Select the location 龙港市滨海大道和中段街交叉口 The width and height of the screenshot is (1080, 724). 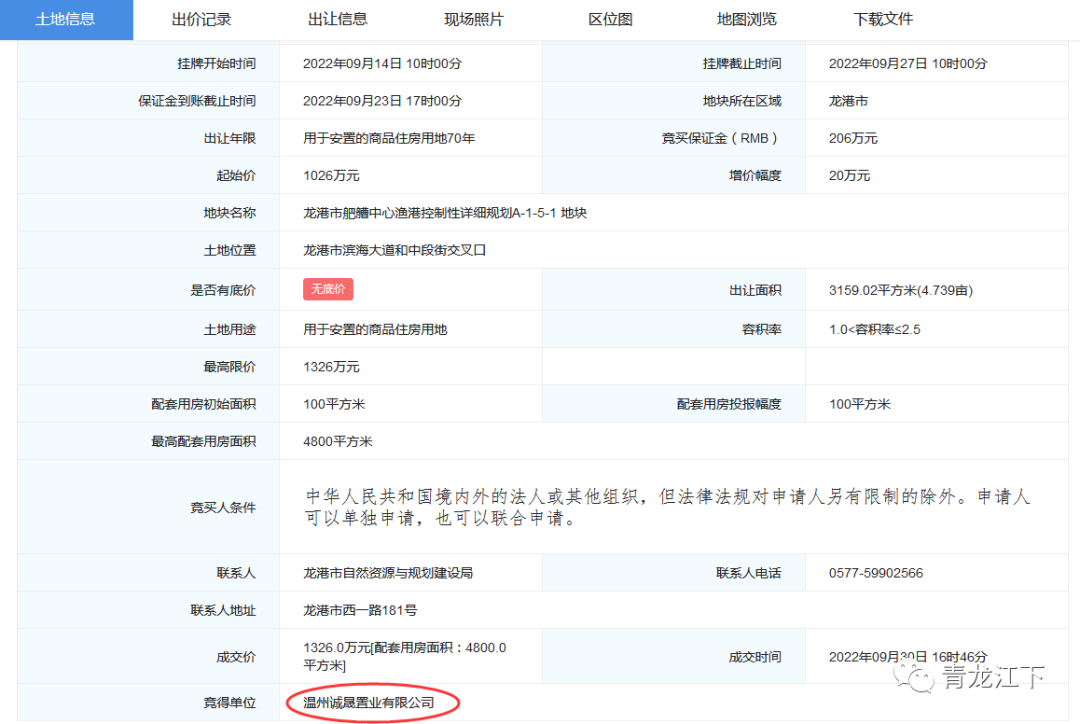pos(395,250)
